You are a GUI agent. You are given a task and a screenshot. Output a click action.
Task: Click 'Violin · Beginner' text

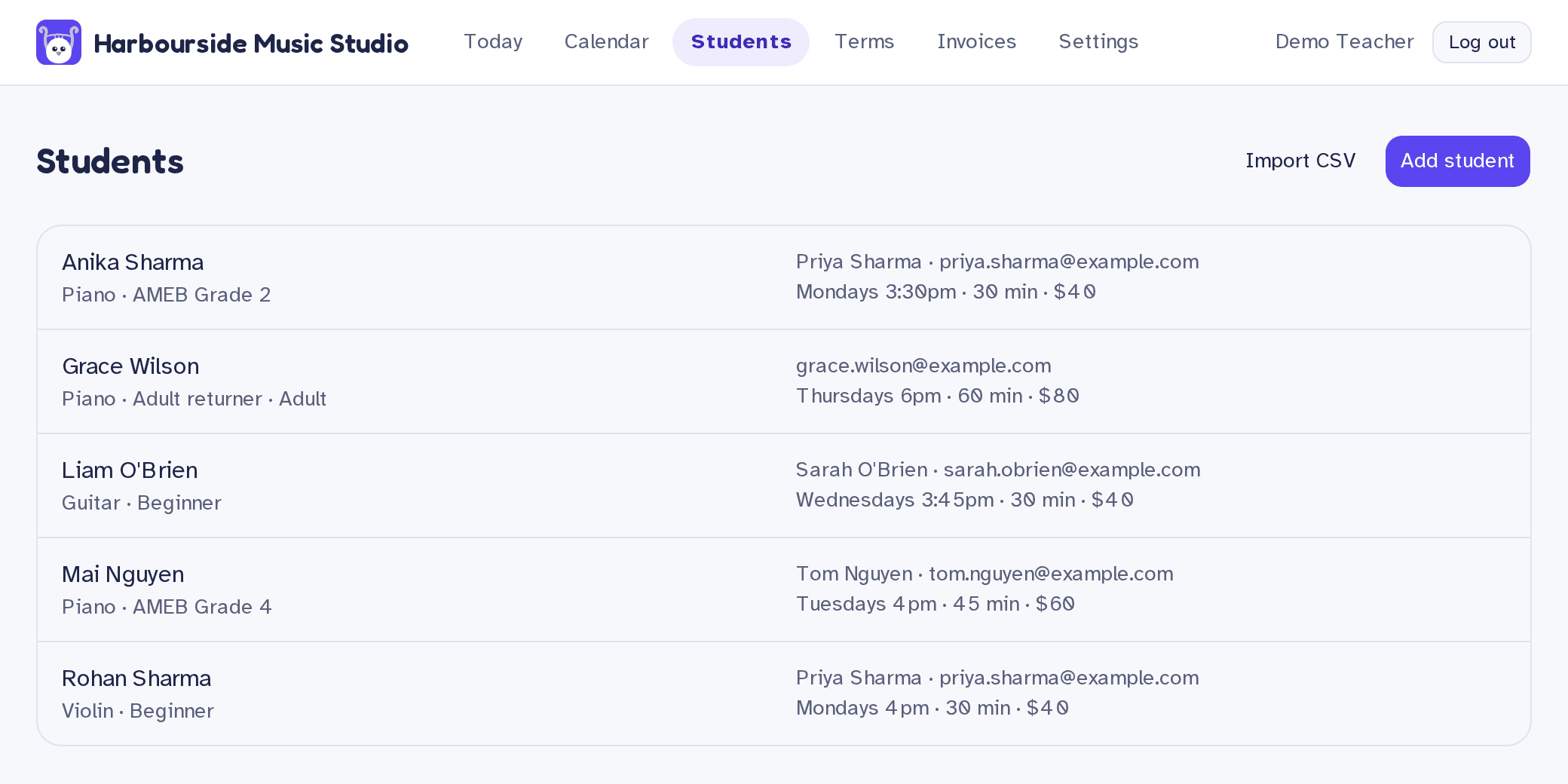138,711
